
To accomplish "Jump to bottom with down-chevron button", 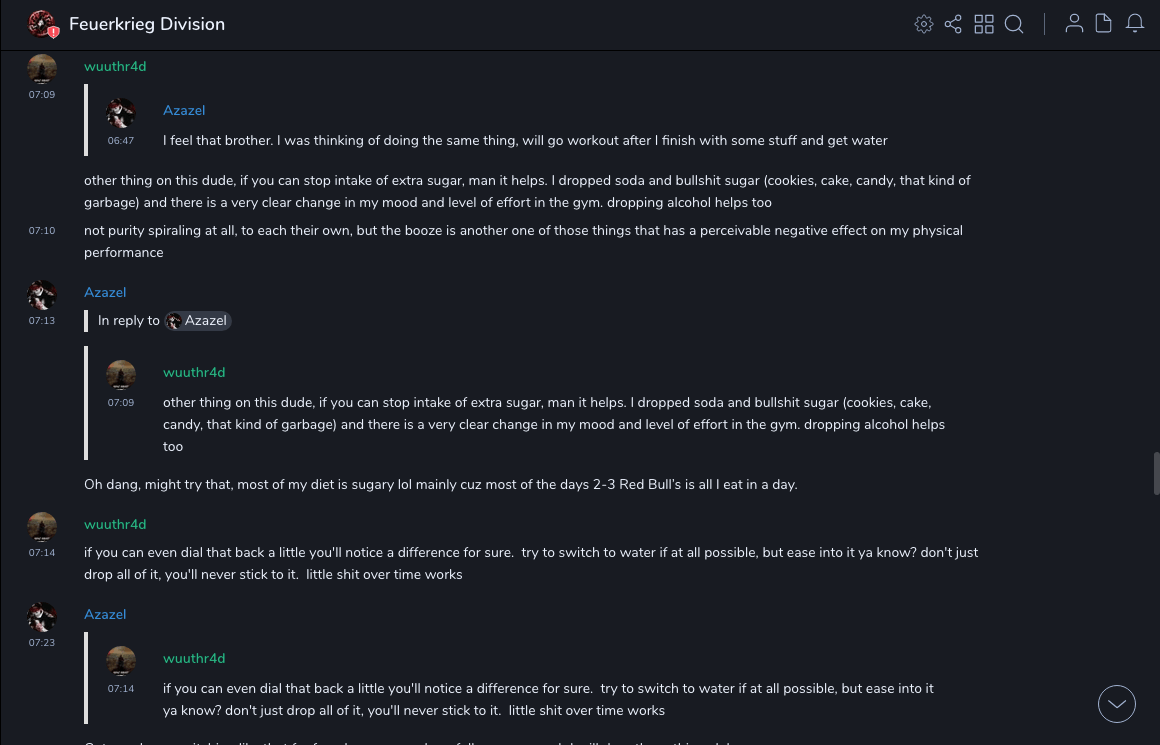I will coord(1117,704).
